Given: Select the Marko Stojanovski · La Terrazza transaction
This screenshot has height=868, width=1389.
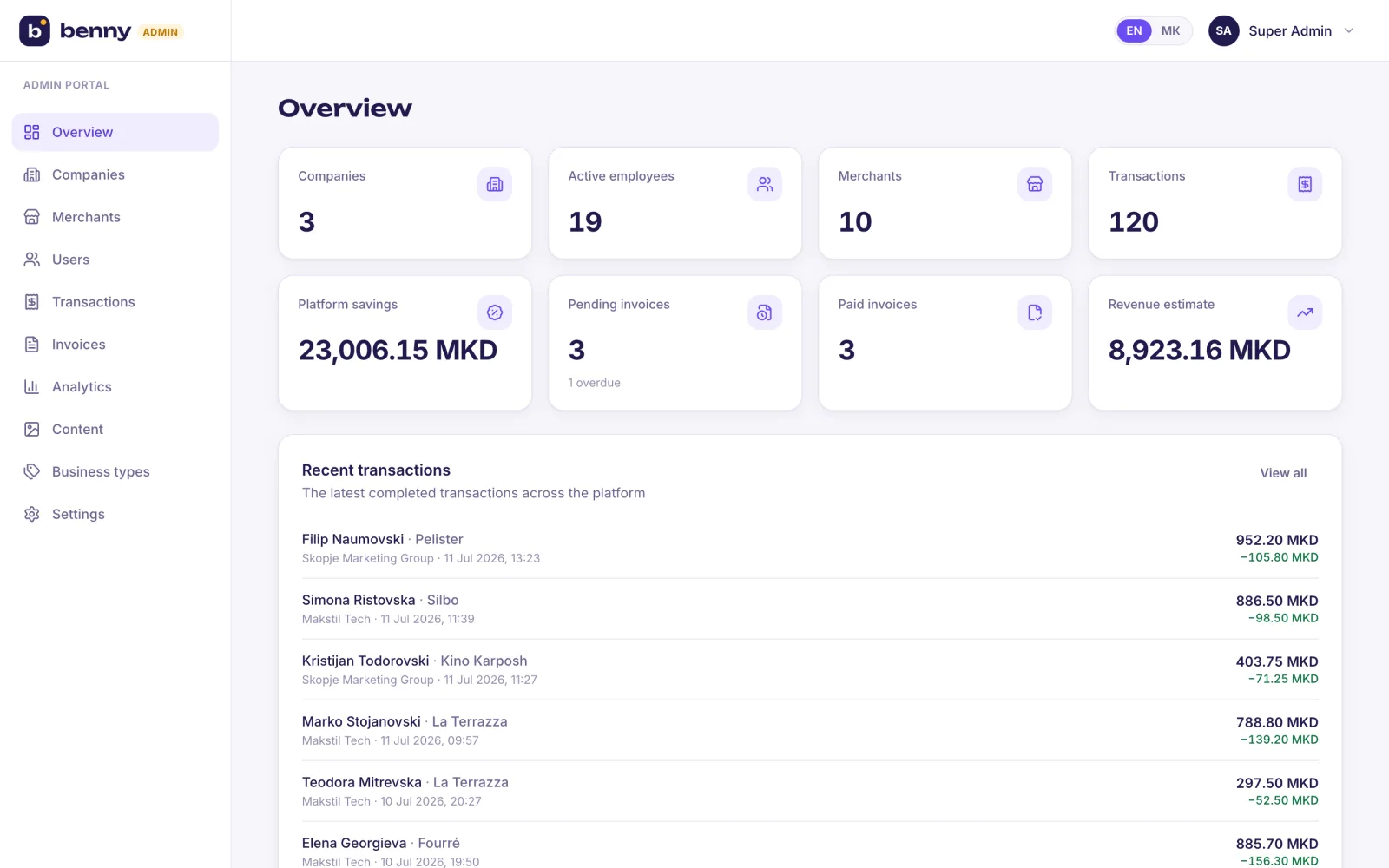Looking at the screenshot, I should click(810, 730).
